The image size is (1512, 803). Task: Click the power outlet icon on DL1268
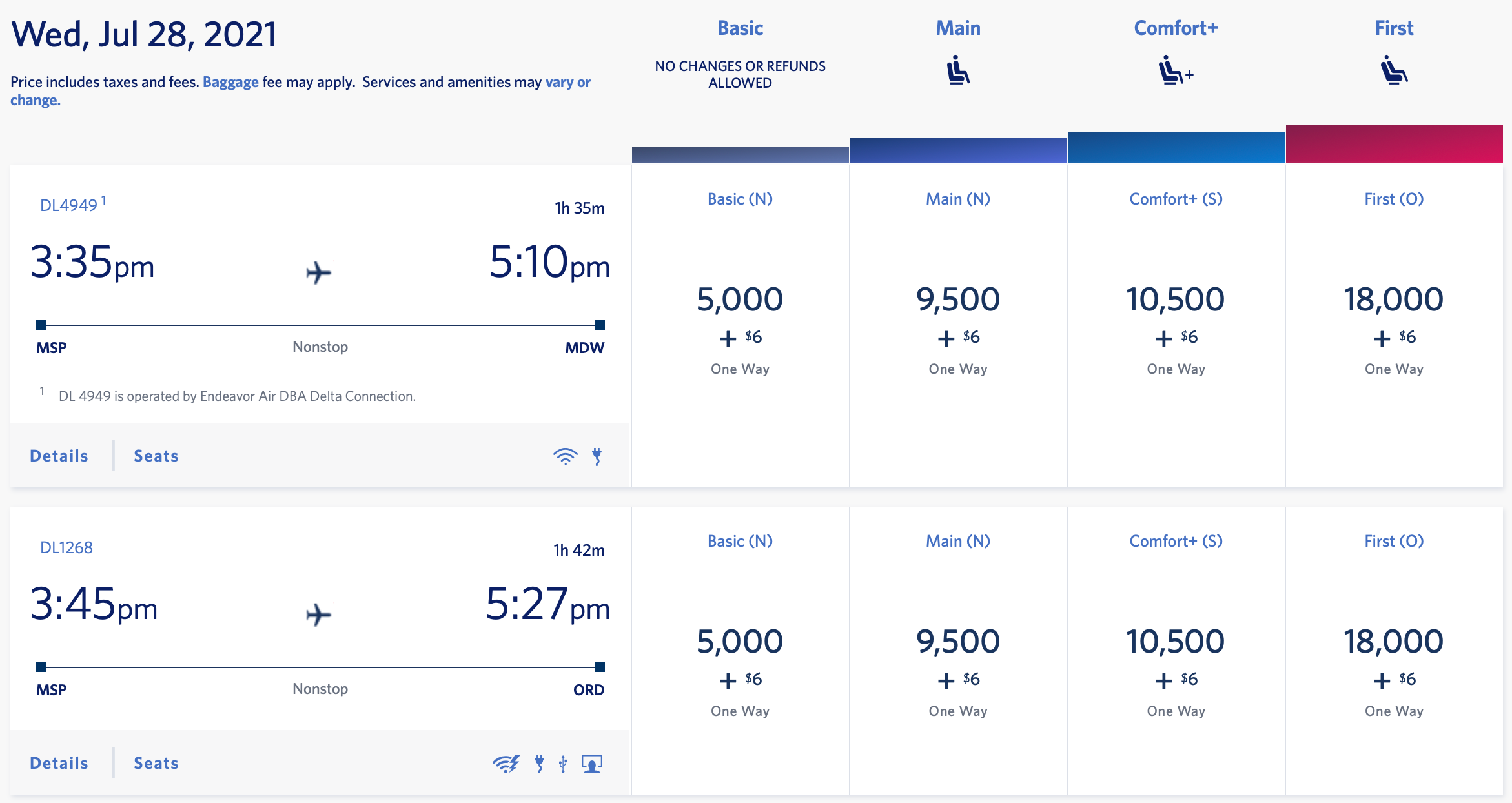click(539, 764)
